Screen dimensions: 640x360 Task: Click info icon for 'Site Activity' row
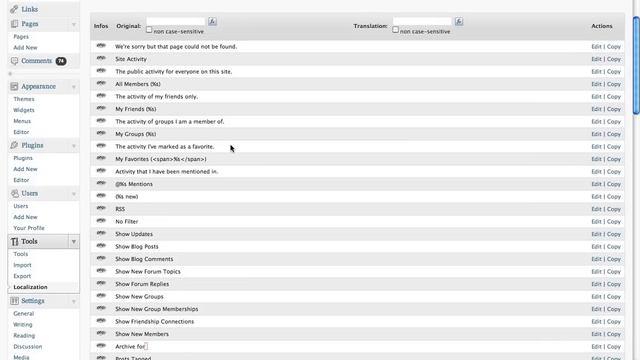[x=101, y=58]
